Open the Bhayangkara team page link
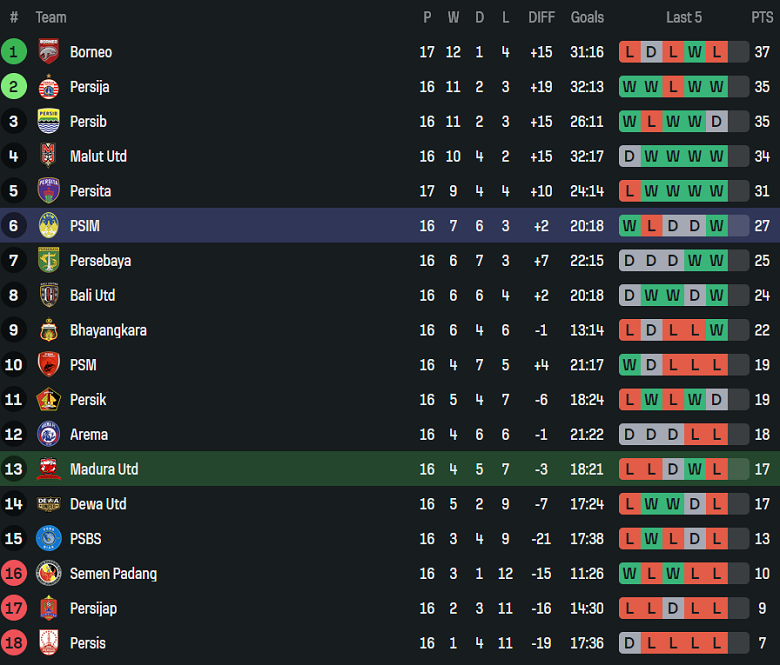This screenshot has width=780, height=665. tap(108, 330)
